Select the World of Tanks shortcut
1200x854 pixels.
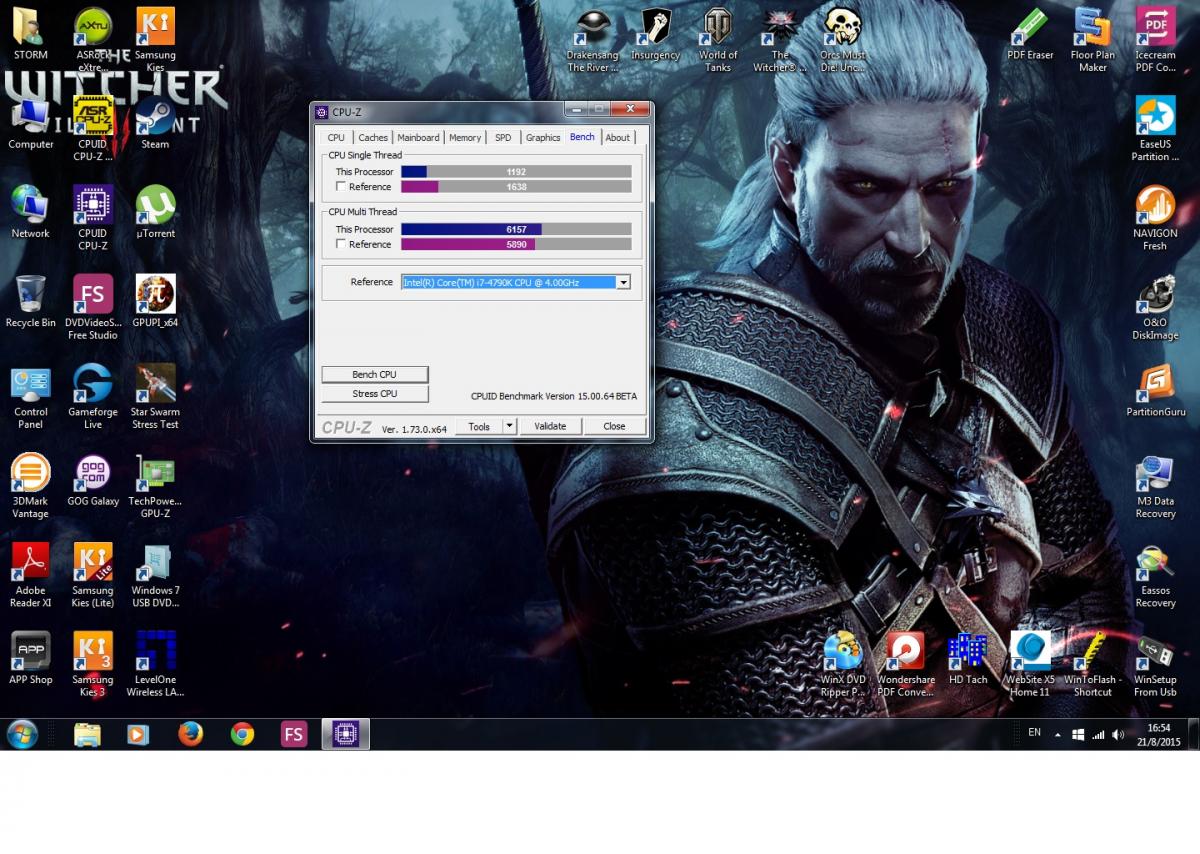click(x=718, y=40)
